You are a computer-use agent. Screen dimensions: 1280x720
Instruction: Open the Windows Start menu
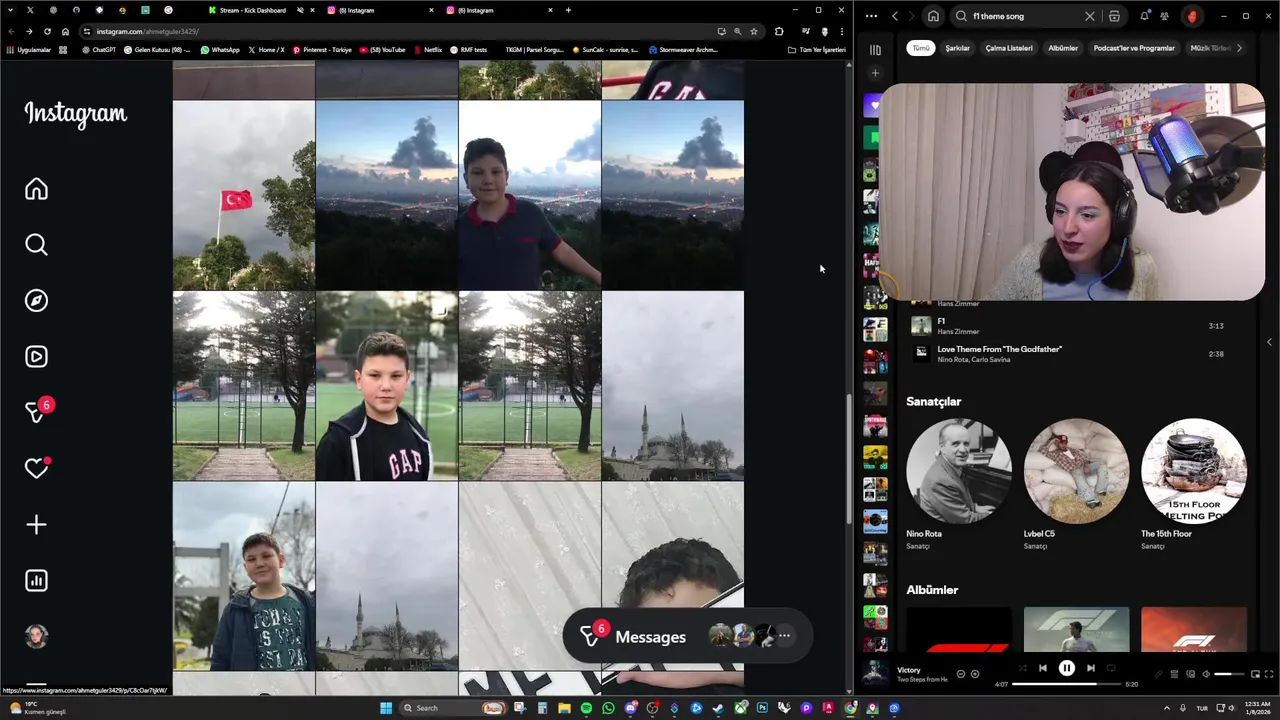point(386,708)
